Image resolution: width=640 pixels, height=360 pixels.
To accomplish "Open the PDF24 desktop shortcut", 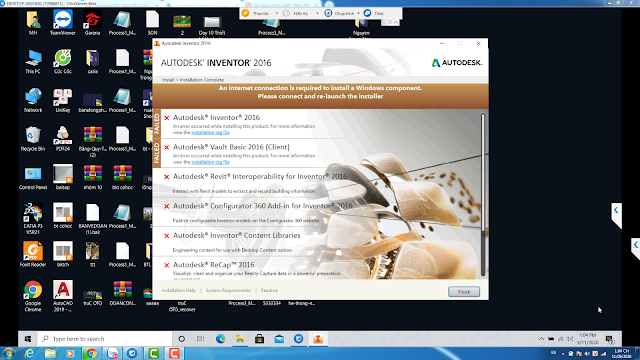I will pos(63,139).
